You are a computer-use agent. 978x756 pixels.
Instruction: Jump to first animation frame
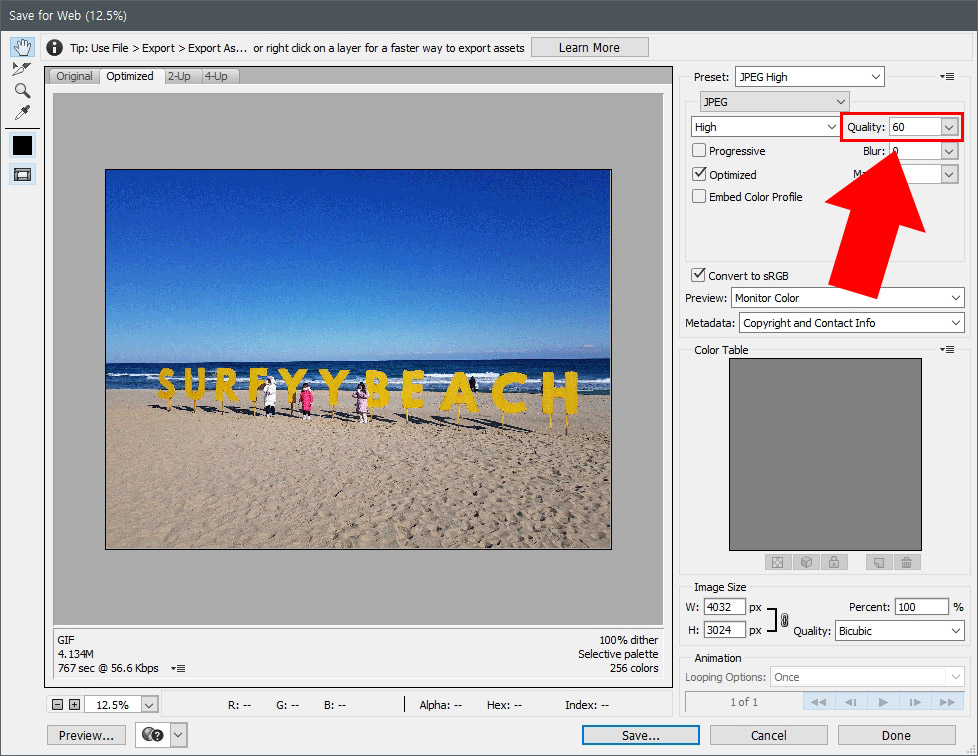point(818,702)
